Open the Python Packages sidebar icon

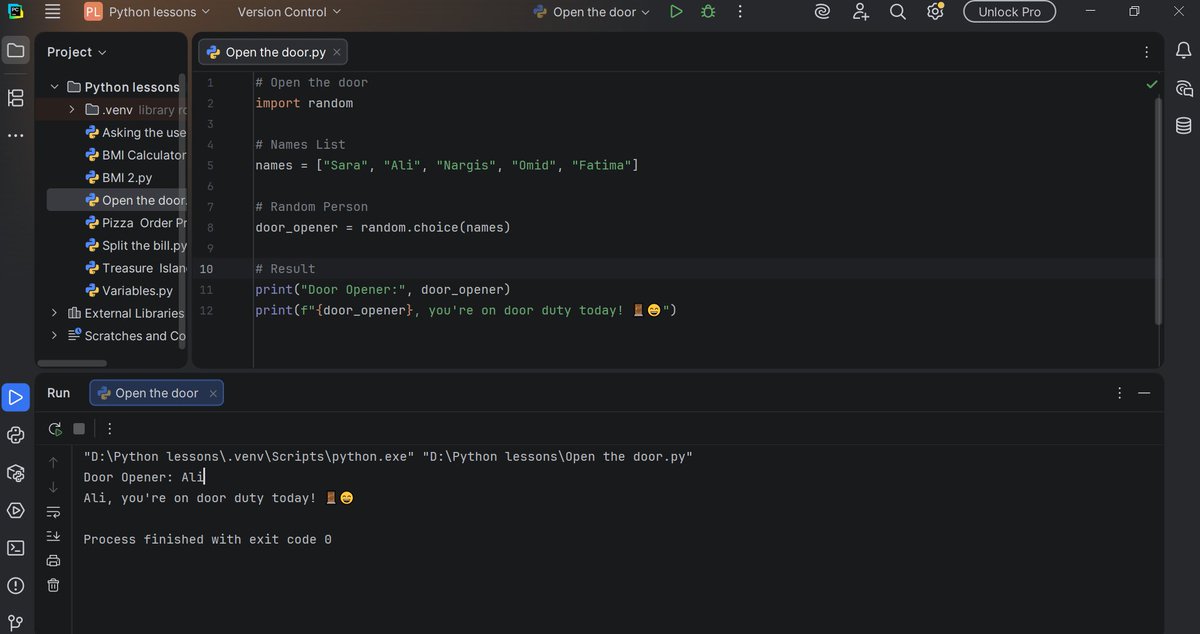15,472
